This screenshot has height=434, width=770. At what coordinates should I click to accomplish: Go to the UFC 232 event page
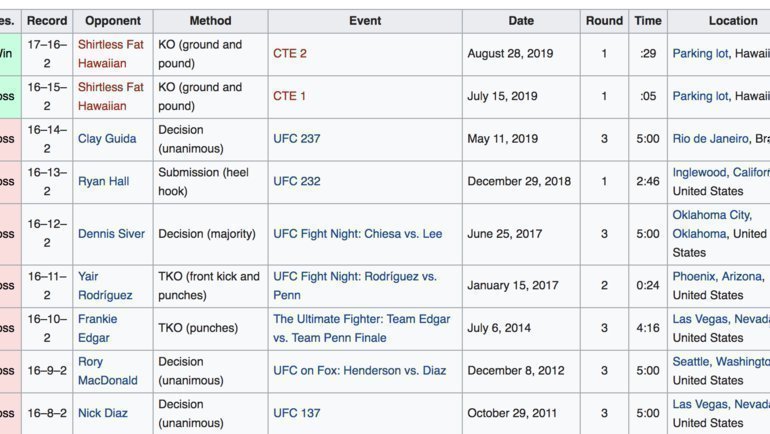pyautogui.click(x=297, y=181)
